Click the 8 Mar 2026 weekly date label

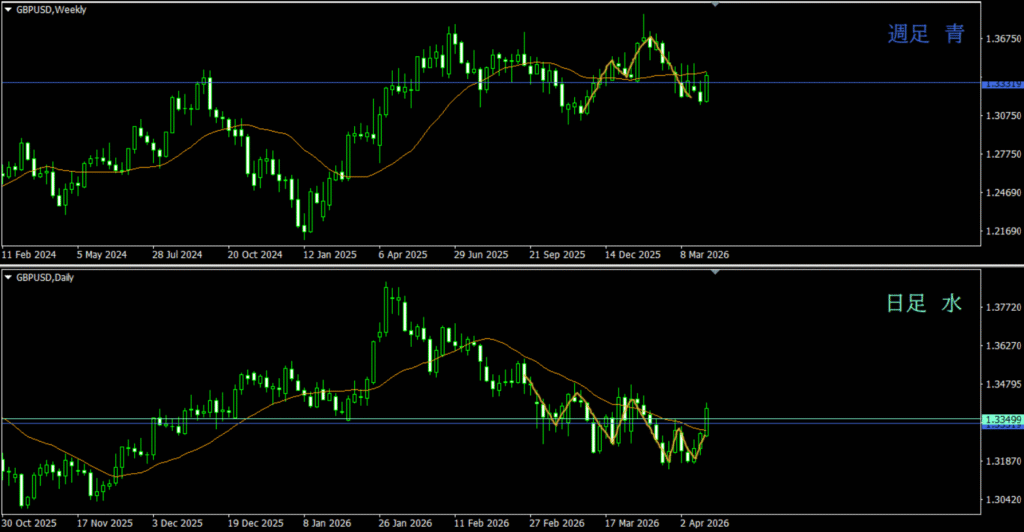704,254
